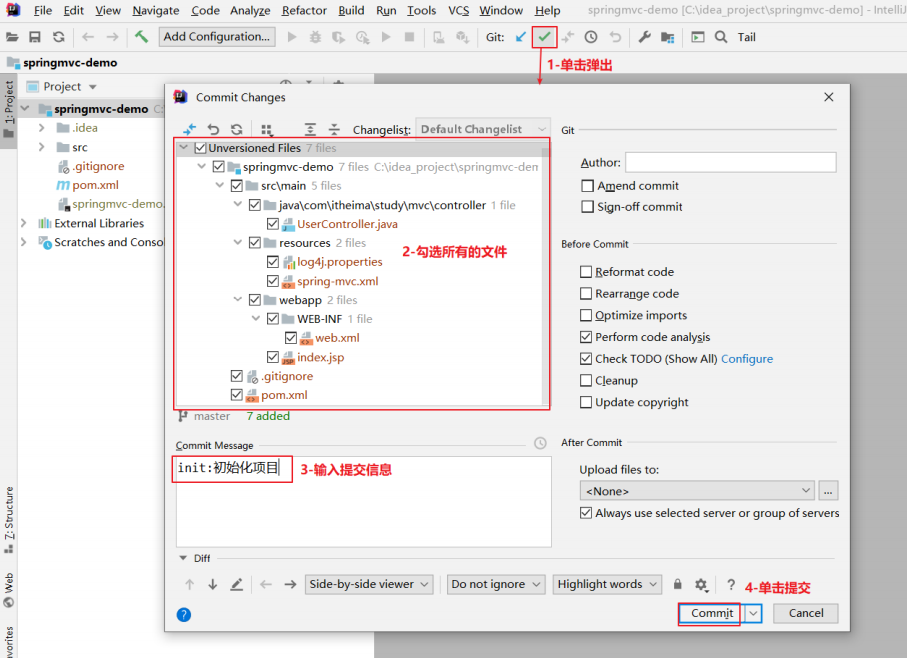The width and height of the screenshot is (907, 658).
Task: Click next difference down arrow in Diff
Action: coord(213,585)
